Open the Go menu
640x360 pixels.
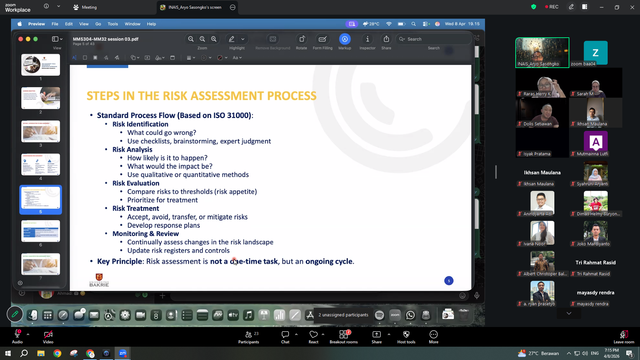(98, 24)
